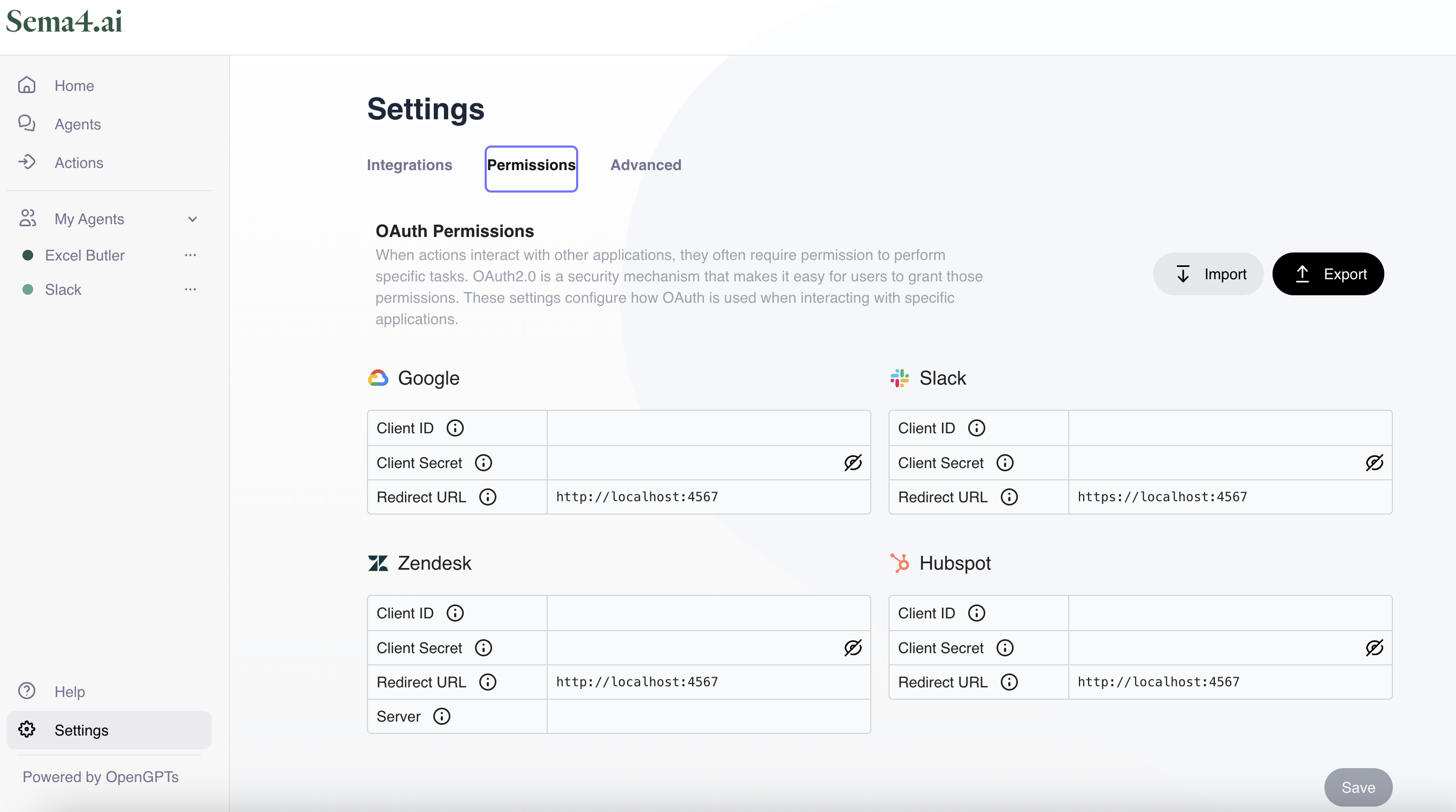
Task: Click the Hubspot Redirect URL field
Action: click(1230, 681)
